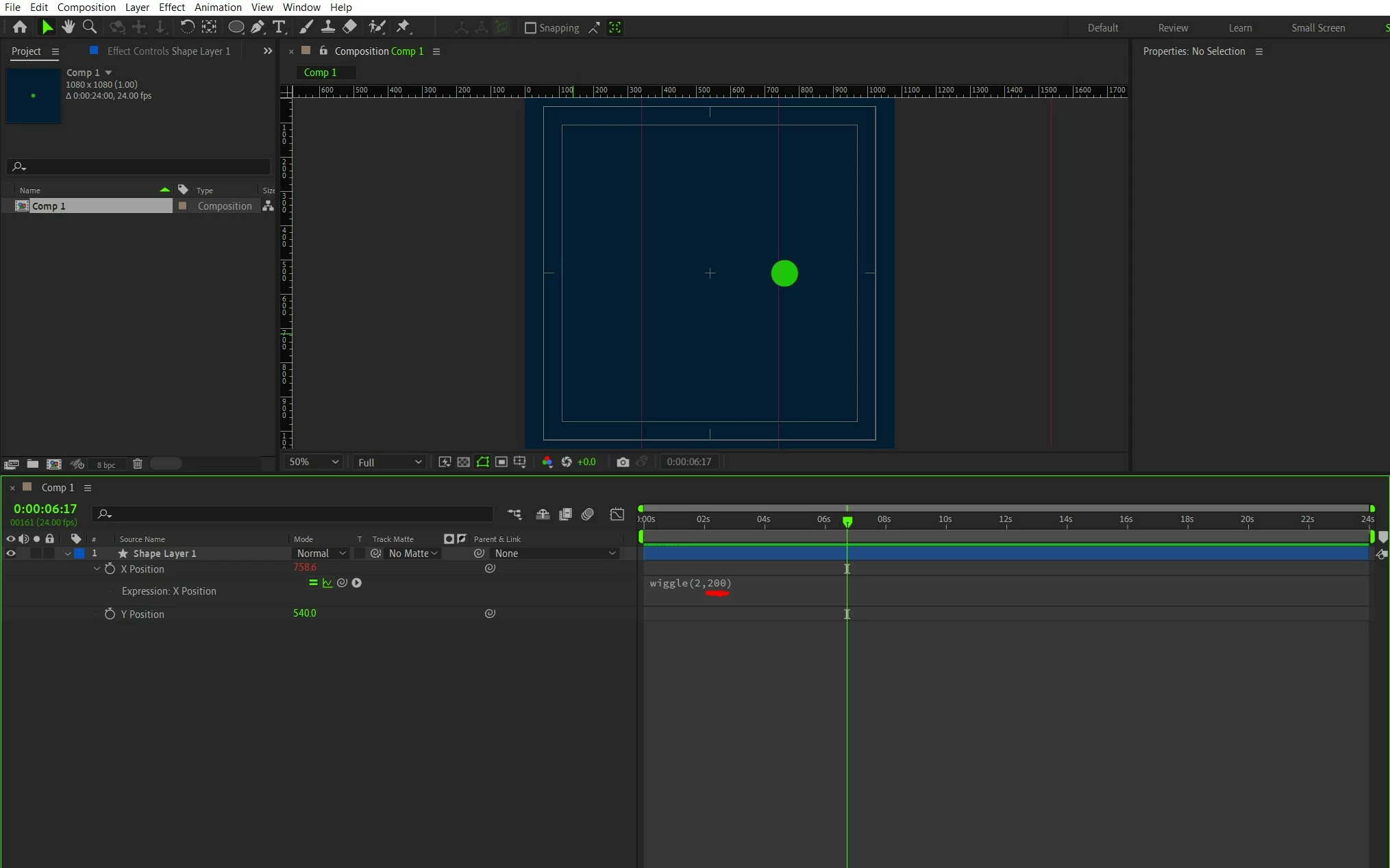Select the Puppet Pin tool
Image resolution: width=1390 pixels, height=868 pixels.
[403, 27]
